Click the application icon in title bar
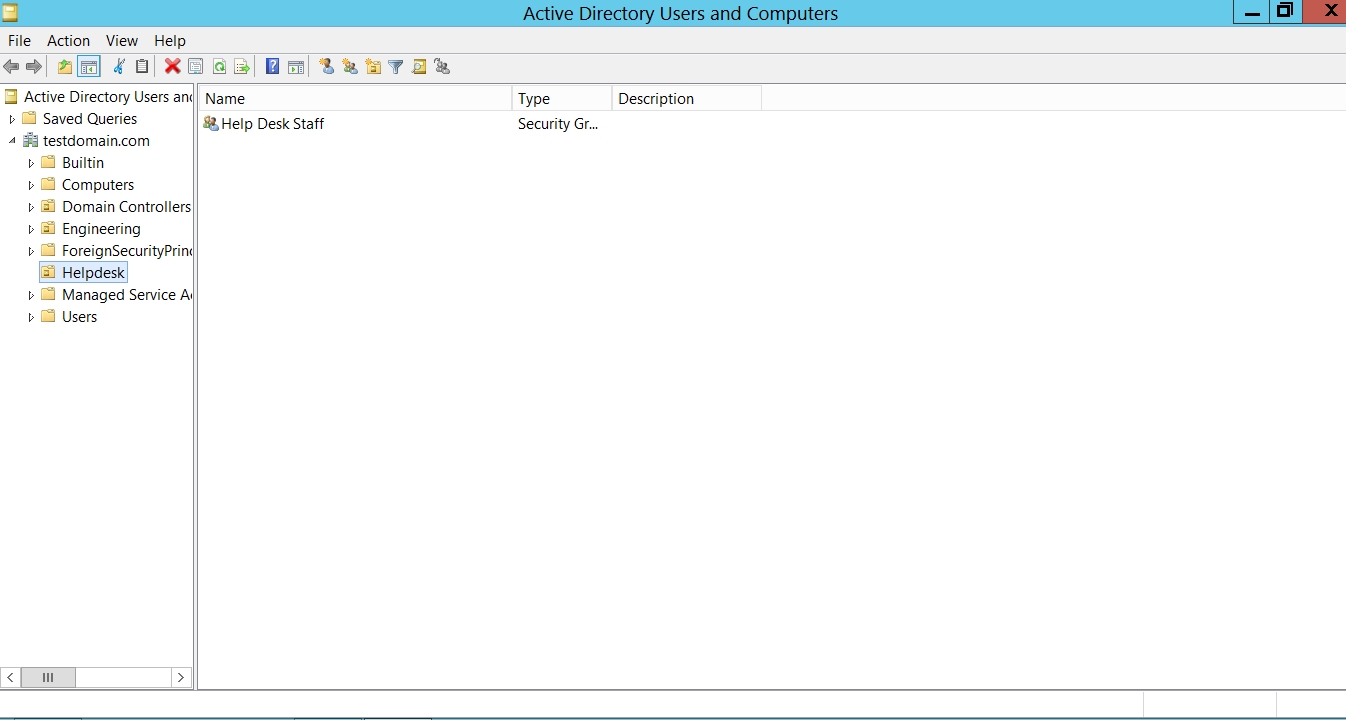Image resolution: width=1346 pixels, height=720 pixels. coord(10,13)
